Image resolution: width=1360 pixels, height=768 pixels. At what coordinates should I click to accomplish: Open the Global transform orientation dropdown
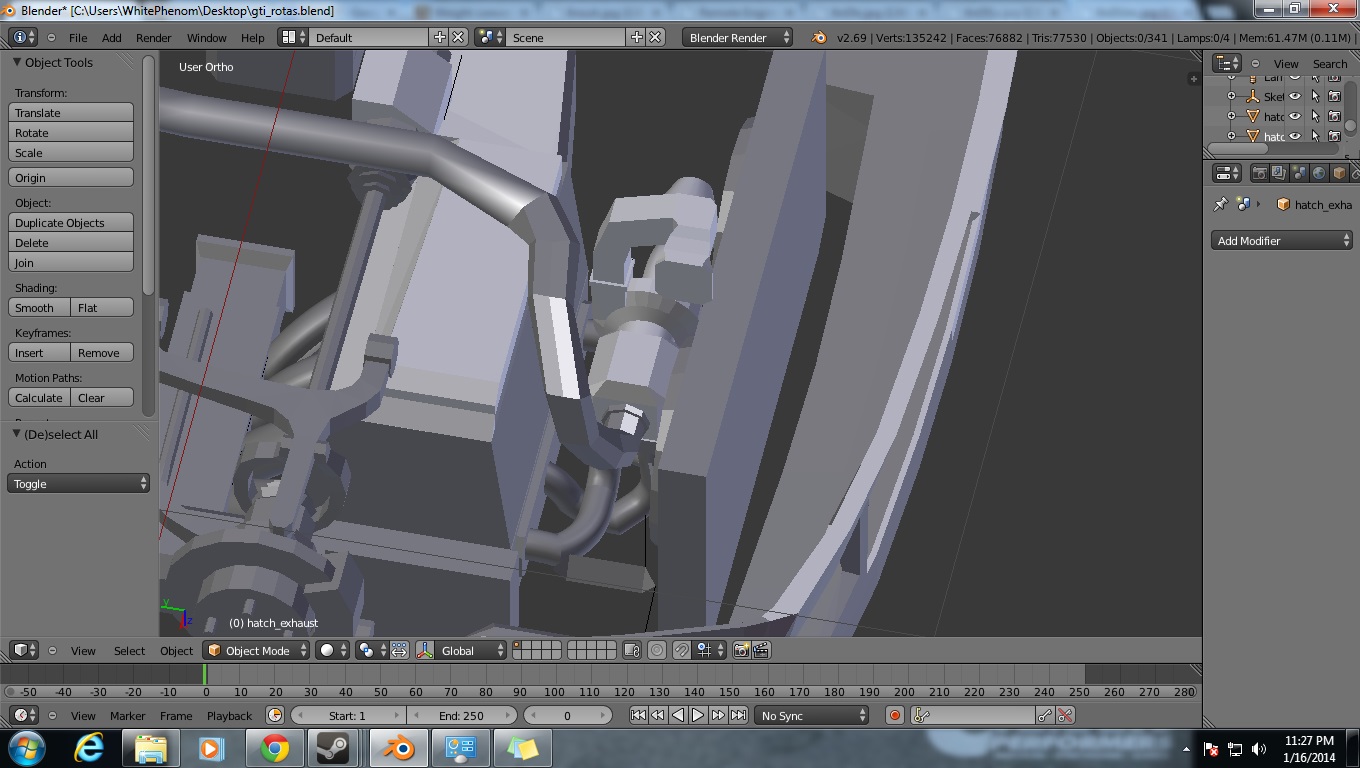(471, 650)
